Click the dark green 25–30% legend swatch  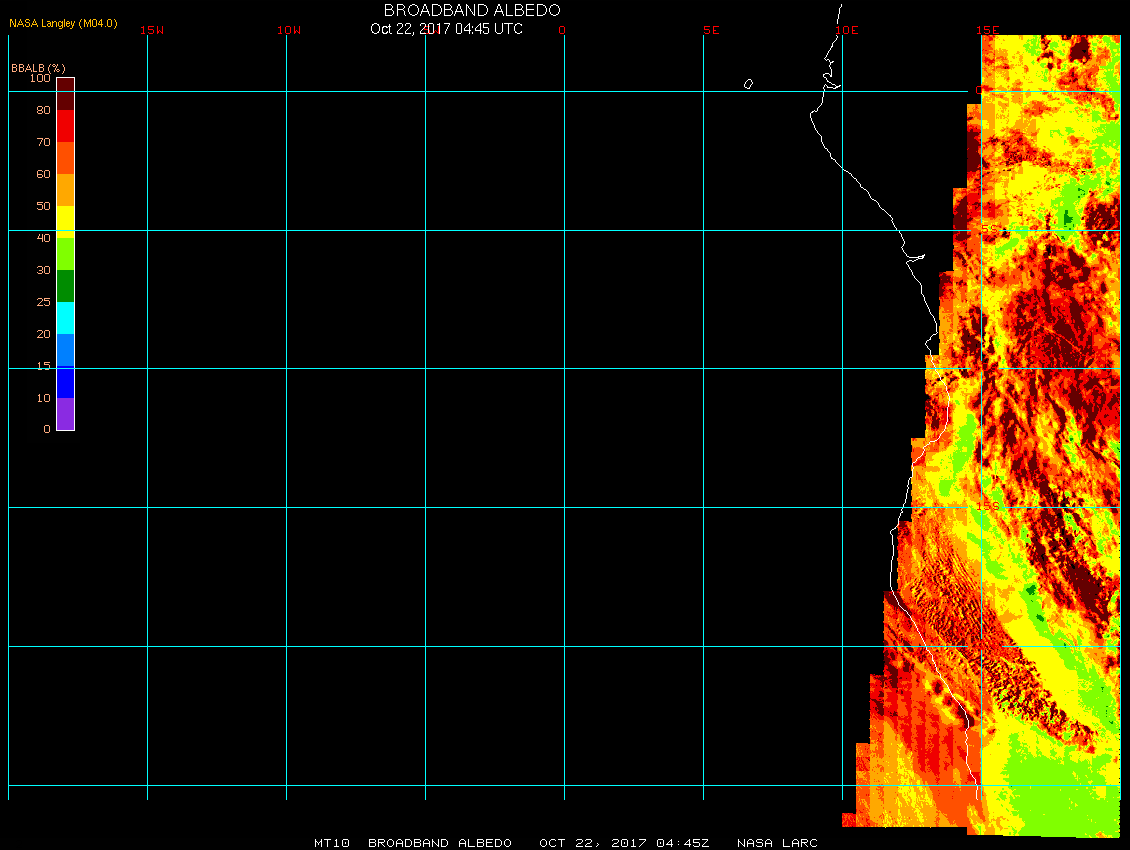pyautogui.click(x=65, y=286)
